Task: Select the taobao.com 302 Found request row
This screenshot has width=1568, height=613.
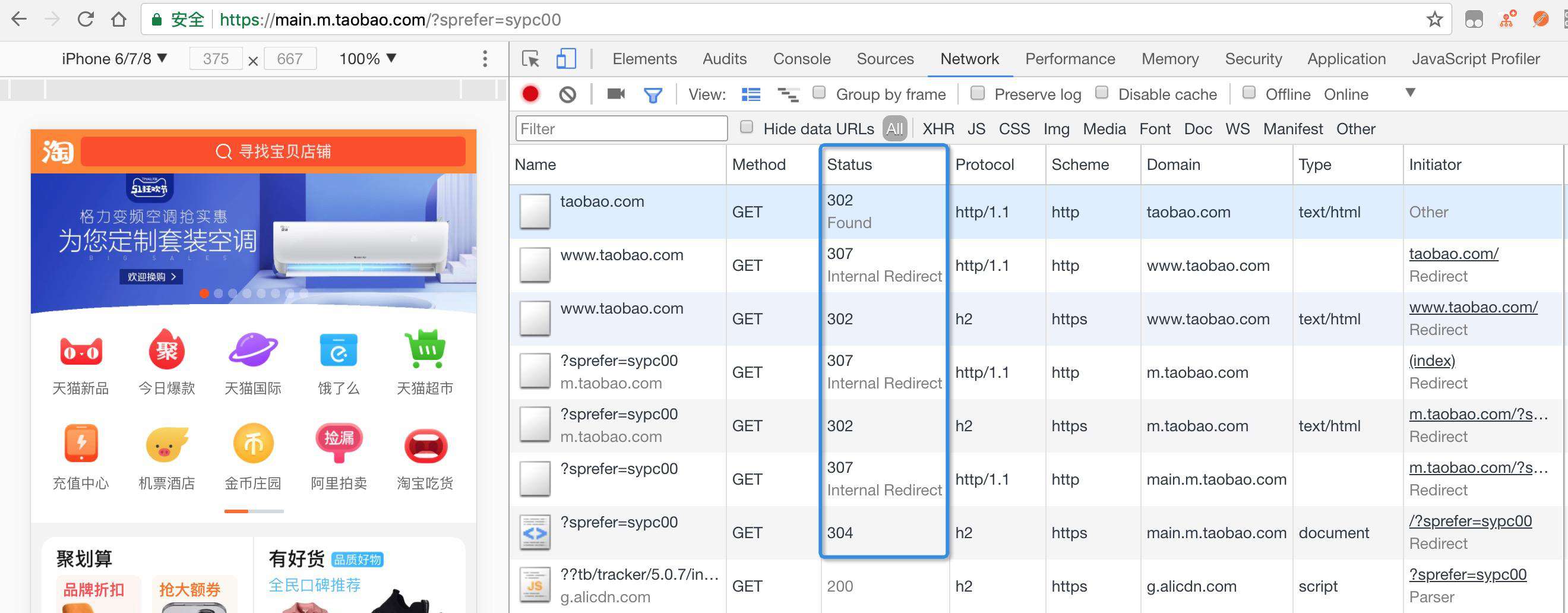Action: [1036, 212]
